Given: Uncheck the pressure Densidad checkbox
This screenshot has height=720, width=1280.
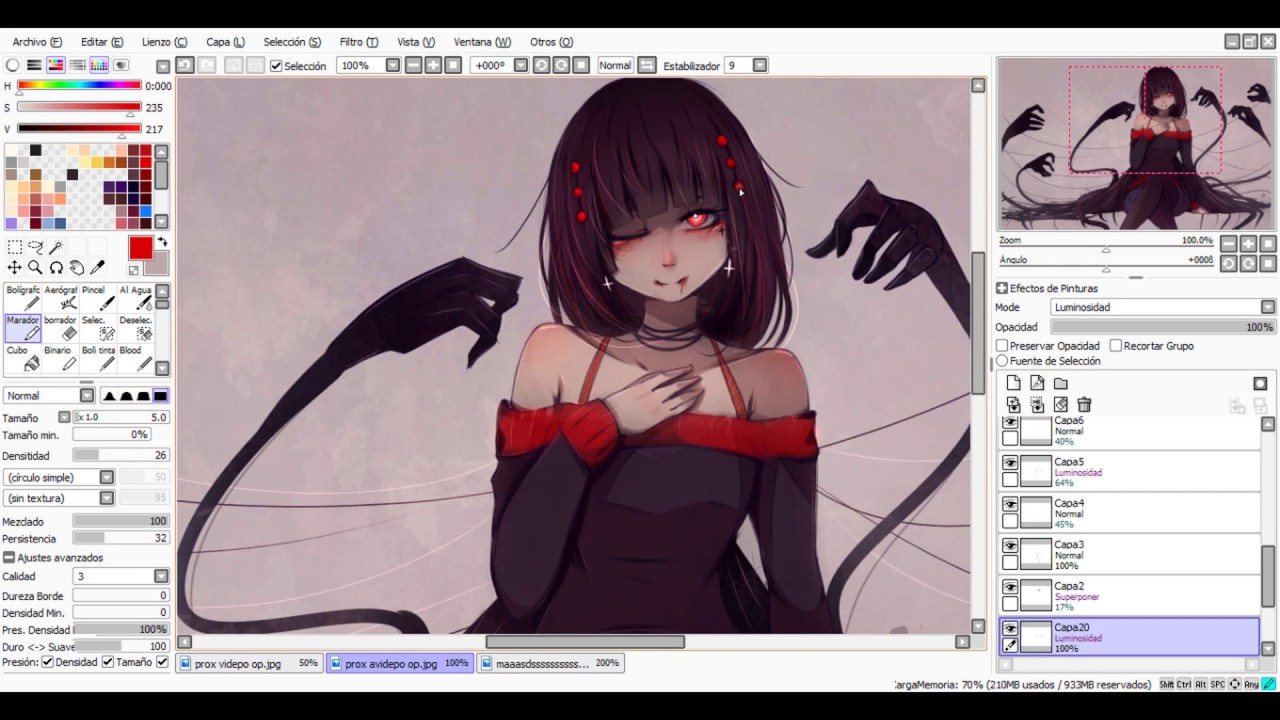Looking at the screenshot, I should 47,662.
